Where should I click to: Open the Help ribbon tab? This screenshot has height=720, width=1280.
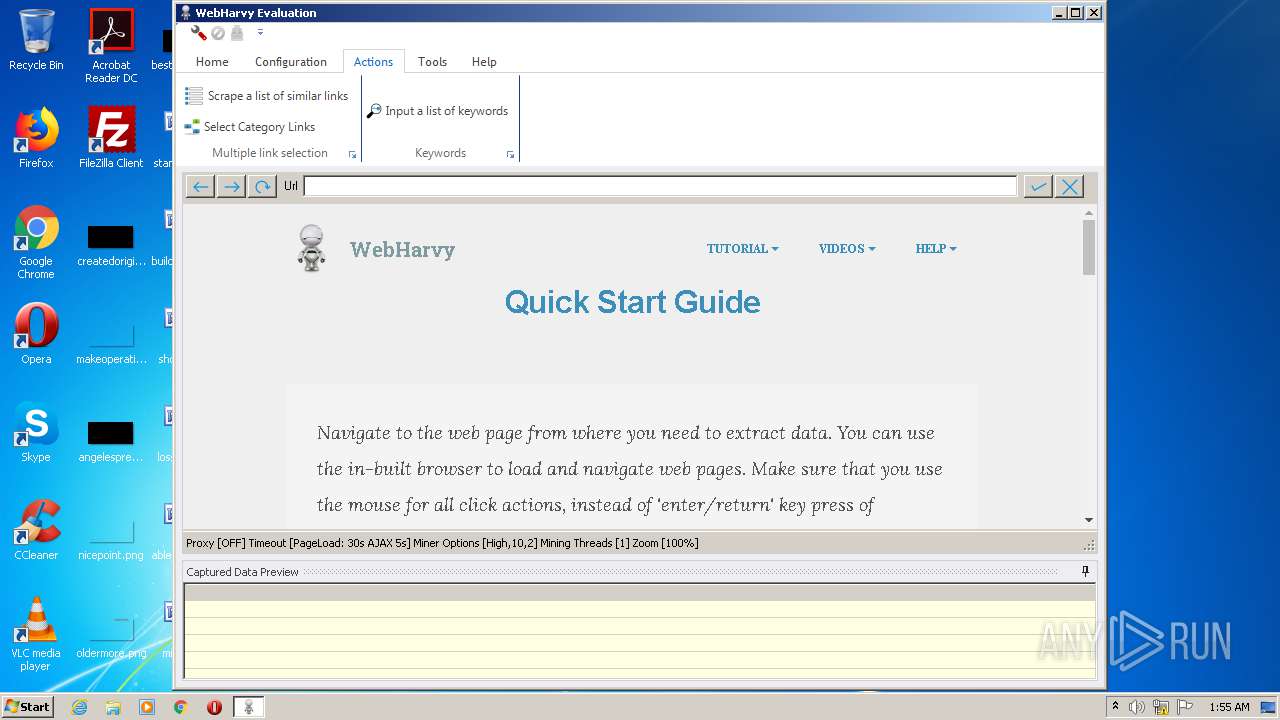(484, 62)
